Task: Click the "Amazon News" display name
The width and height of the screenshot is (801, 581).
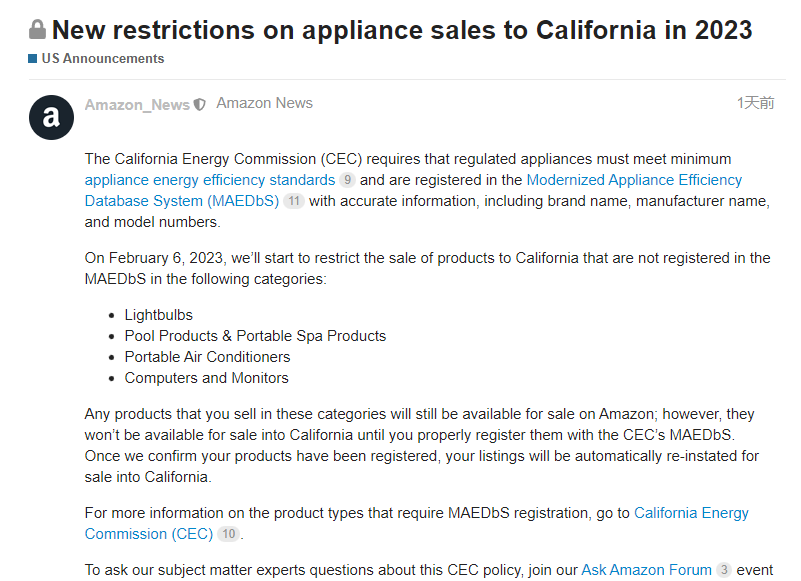Action: (x=264, y=103)
